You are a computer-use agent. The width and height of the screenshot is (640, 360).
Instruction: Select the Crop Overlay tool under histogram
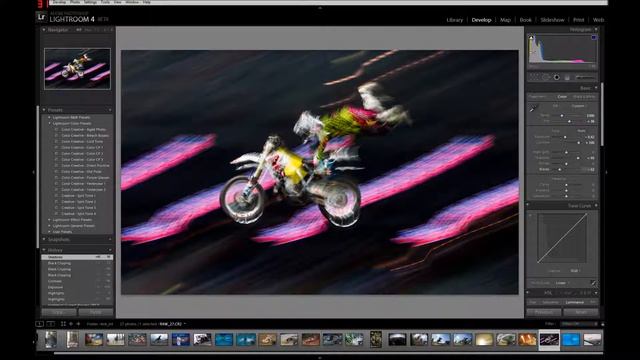point(534,77)
